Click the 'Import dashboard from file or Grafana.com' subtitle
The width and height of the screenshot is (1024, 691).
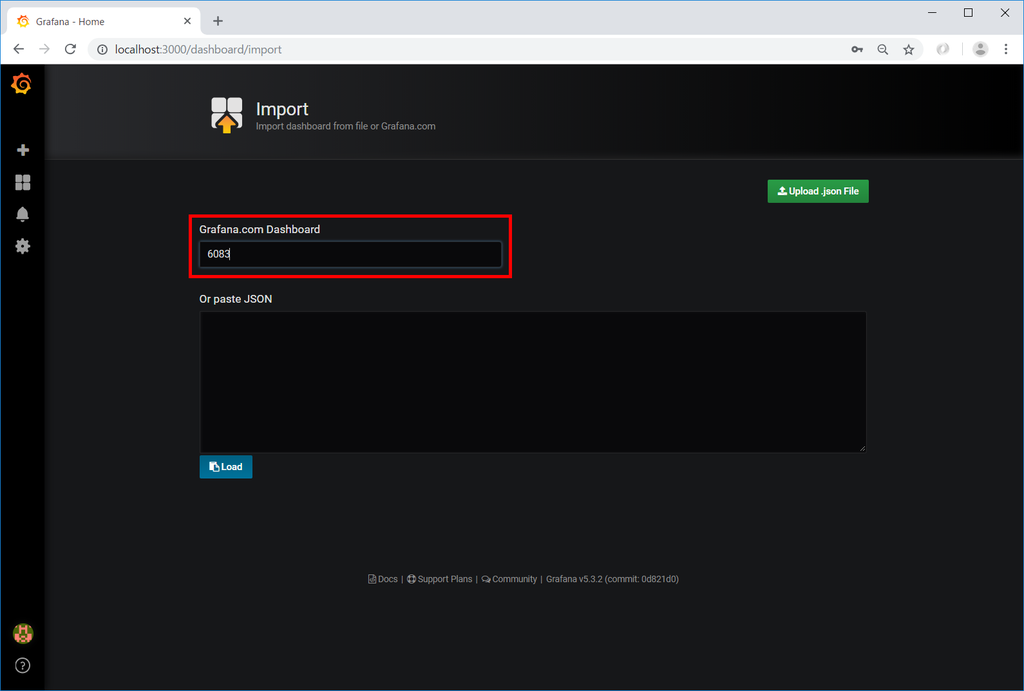click(345, 127)
